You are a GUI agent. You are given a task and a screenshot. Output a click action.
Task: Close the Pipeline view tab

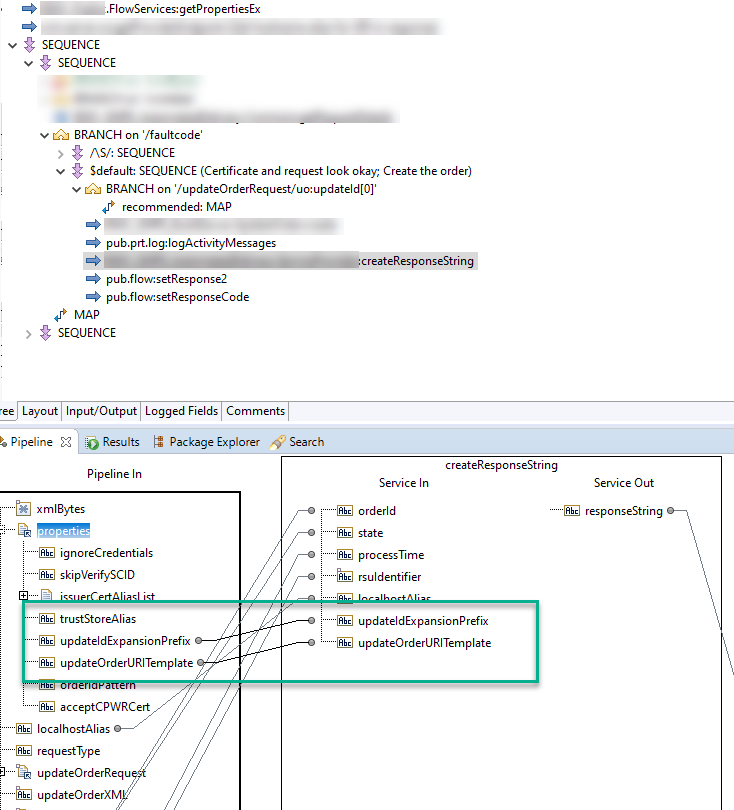(66, 442)
